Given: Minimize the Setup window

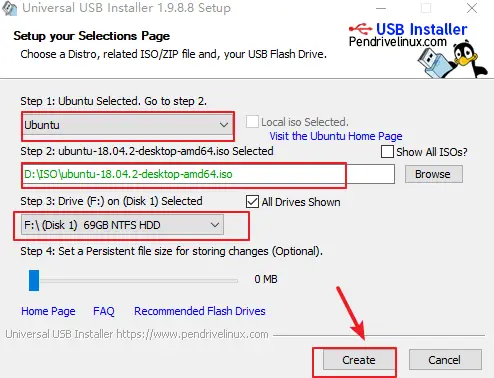Looking at the screenshot, I should pos(381,8).
